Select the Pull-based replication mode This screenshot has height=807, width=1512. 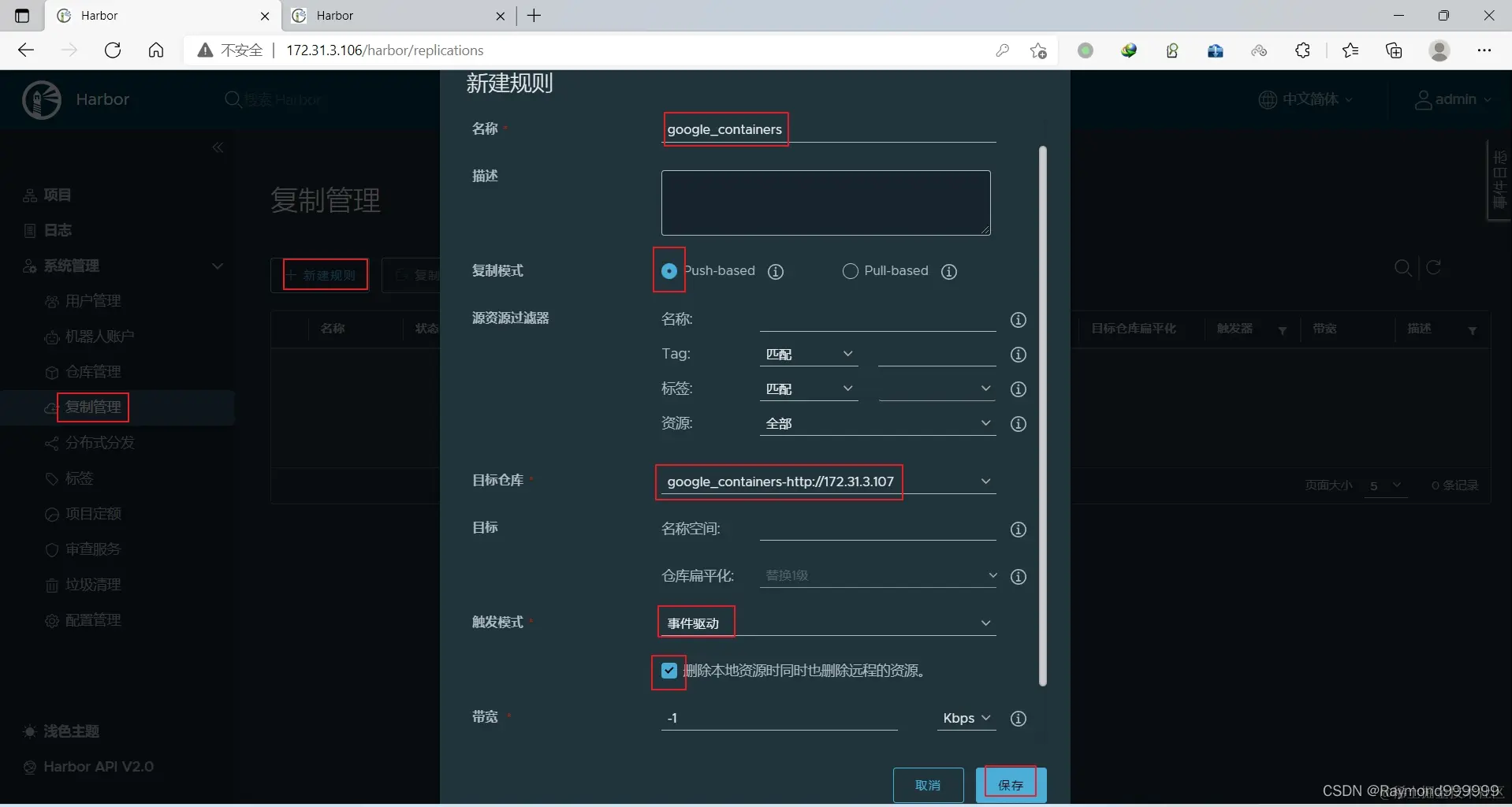click(851, 271)
